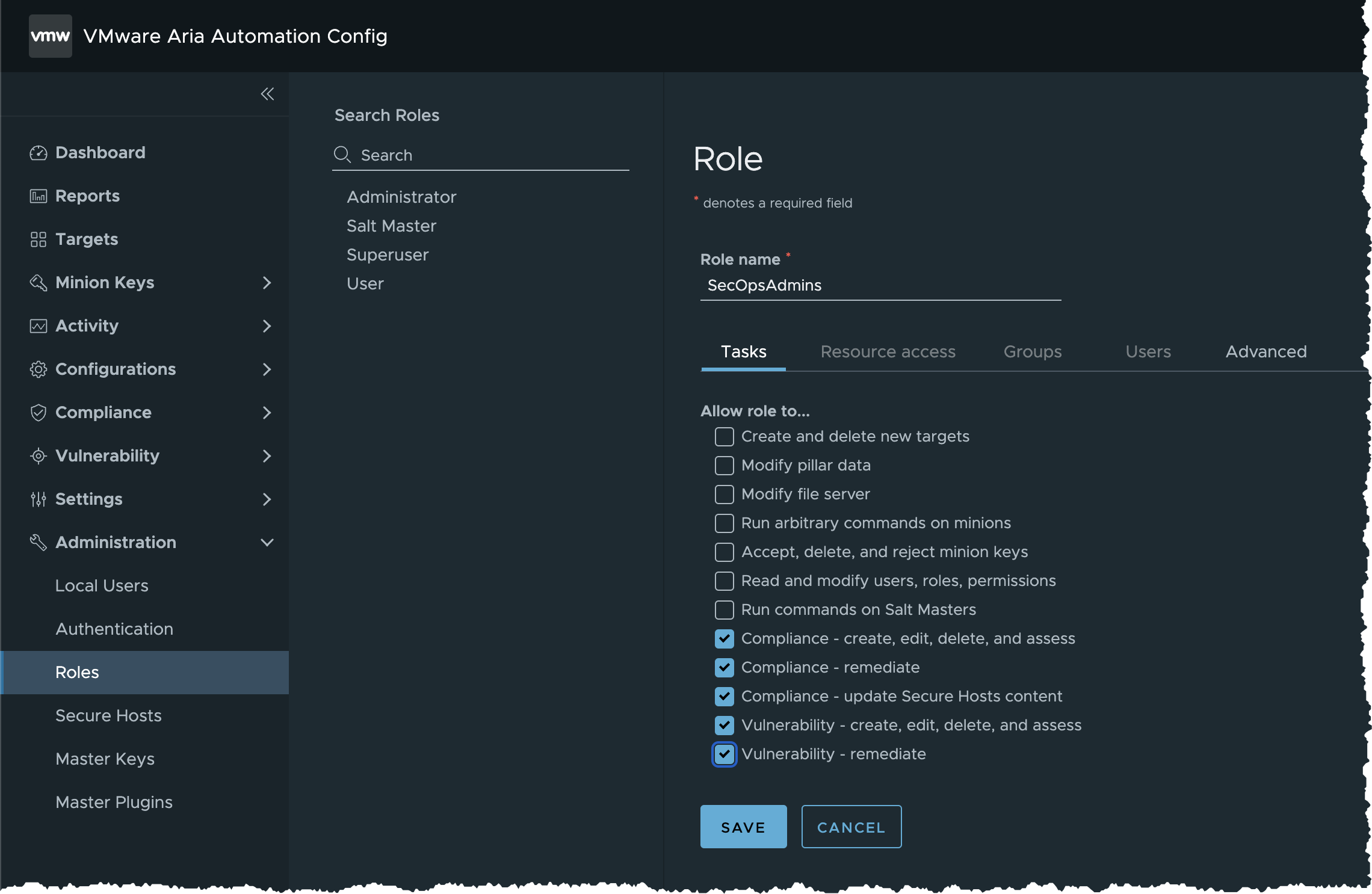Screen dimensions: 1372x894
Task: Click the Role name field SecOpsAdmins
Action: [881, 286]
